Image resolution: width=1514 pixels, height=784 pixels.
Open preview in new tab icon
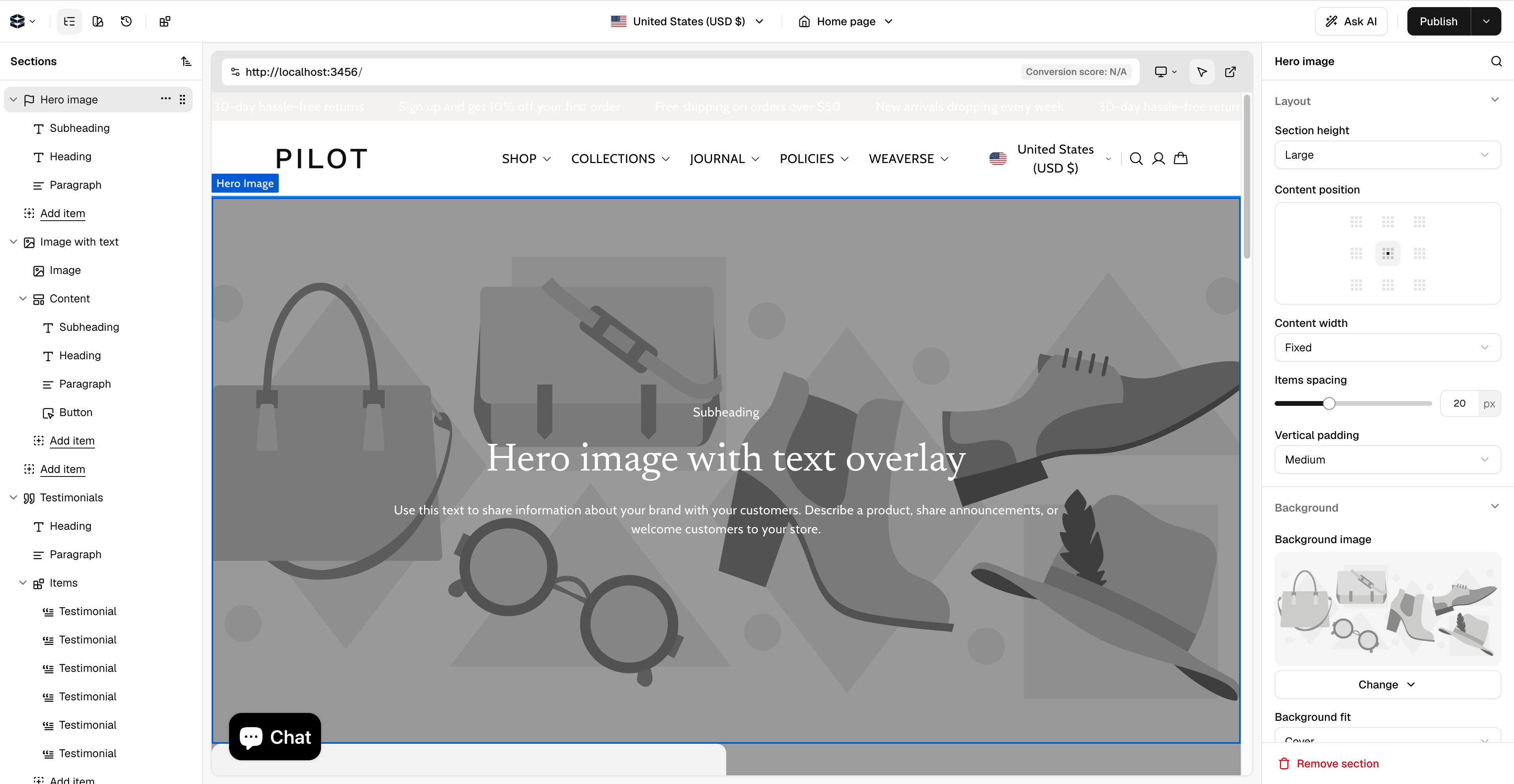tap(1230, 72)
